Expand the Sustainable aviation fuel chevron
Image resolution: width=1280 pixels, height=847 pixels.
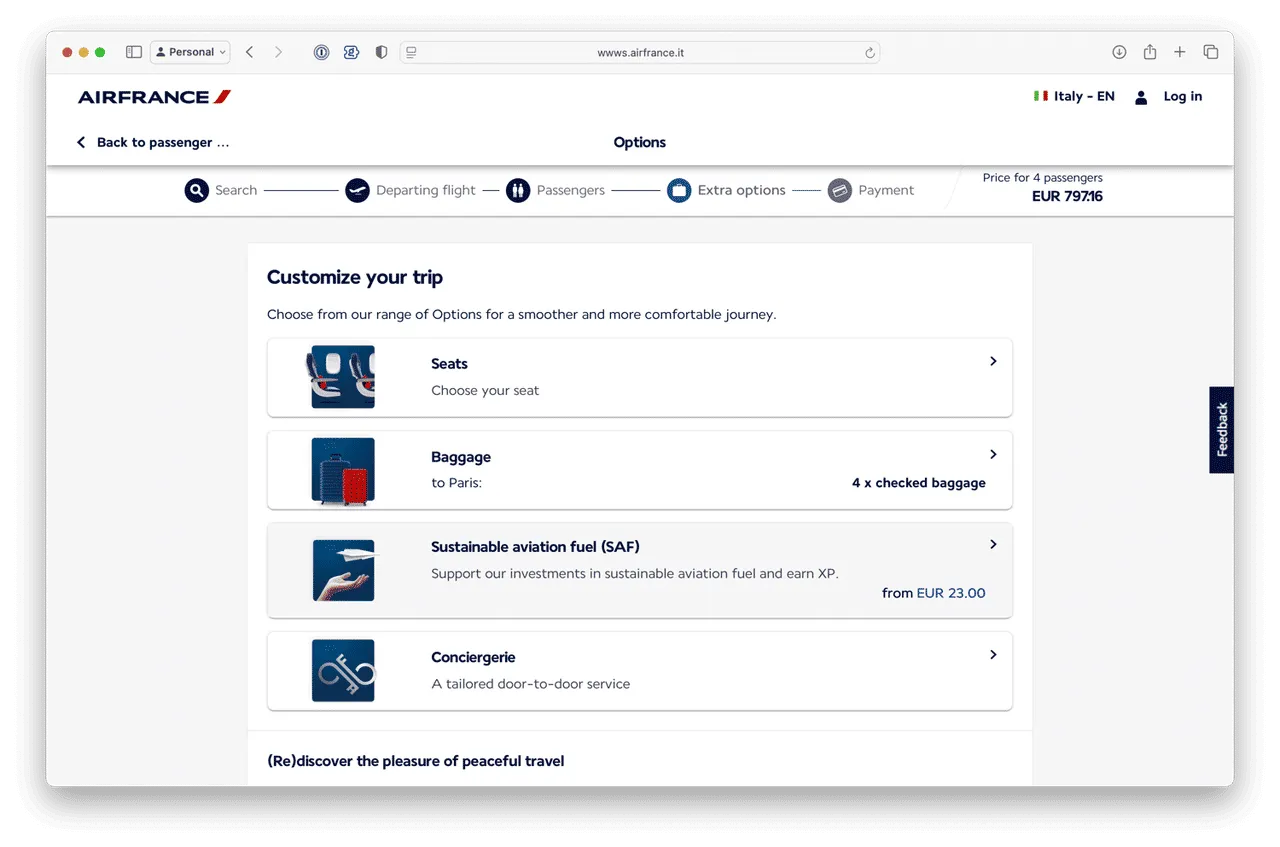993,544
